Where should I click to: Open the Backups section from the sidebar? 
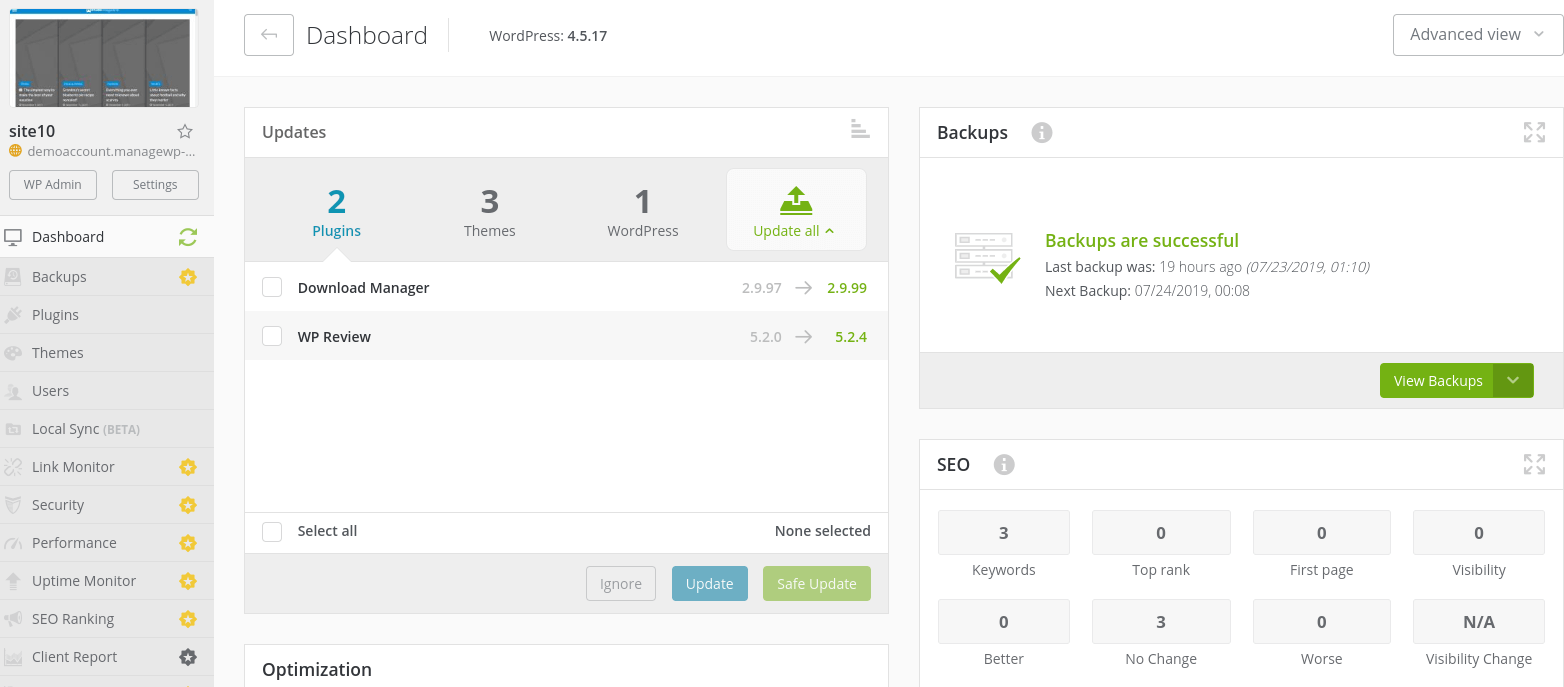click(x=61, y=276)
